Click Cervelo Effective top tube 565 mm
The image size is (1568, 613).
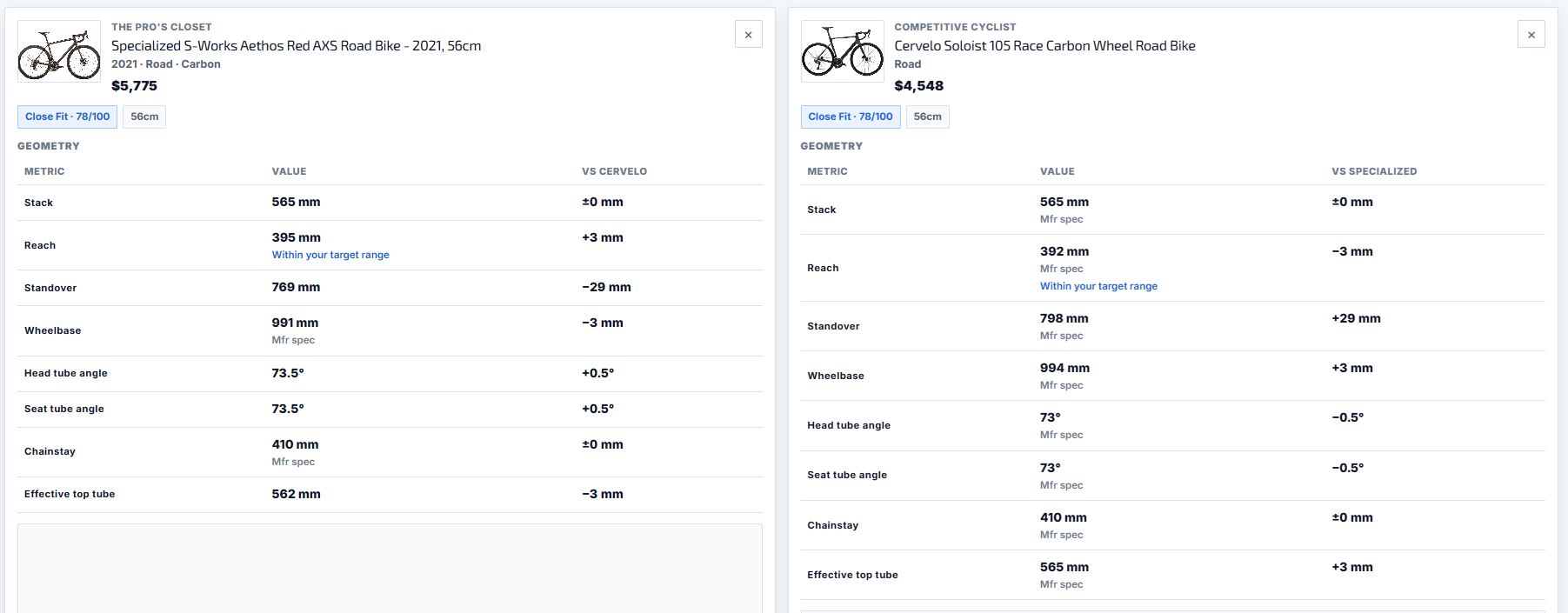(x=1064, y=567)
